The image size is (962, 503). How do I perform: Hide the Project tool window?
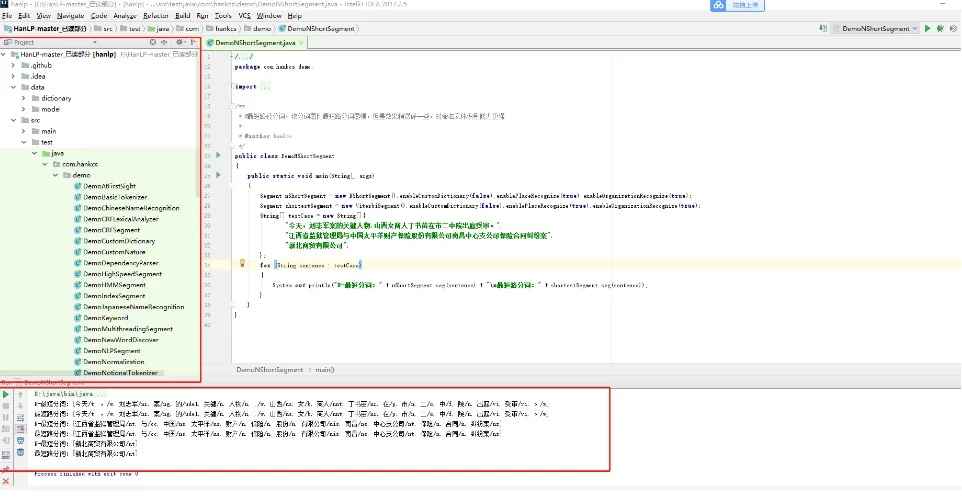(x=193, y=42)
